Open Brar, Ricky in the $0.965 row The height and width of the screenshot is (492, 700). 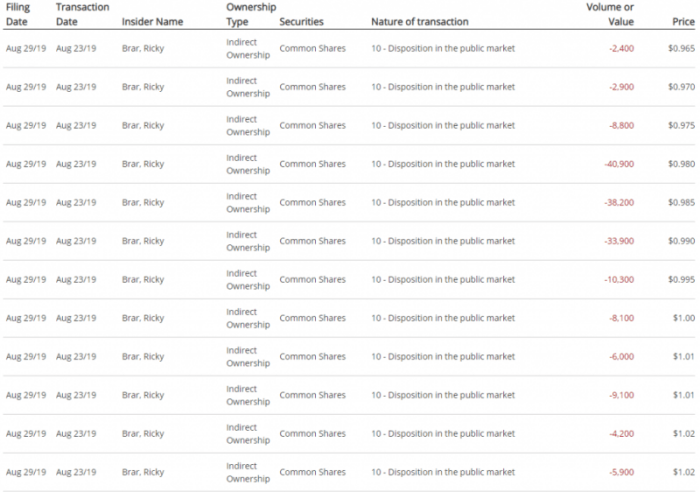pos(143,48)
